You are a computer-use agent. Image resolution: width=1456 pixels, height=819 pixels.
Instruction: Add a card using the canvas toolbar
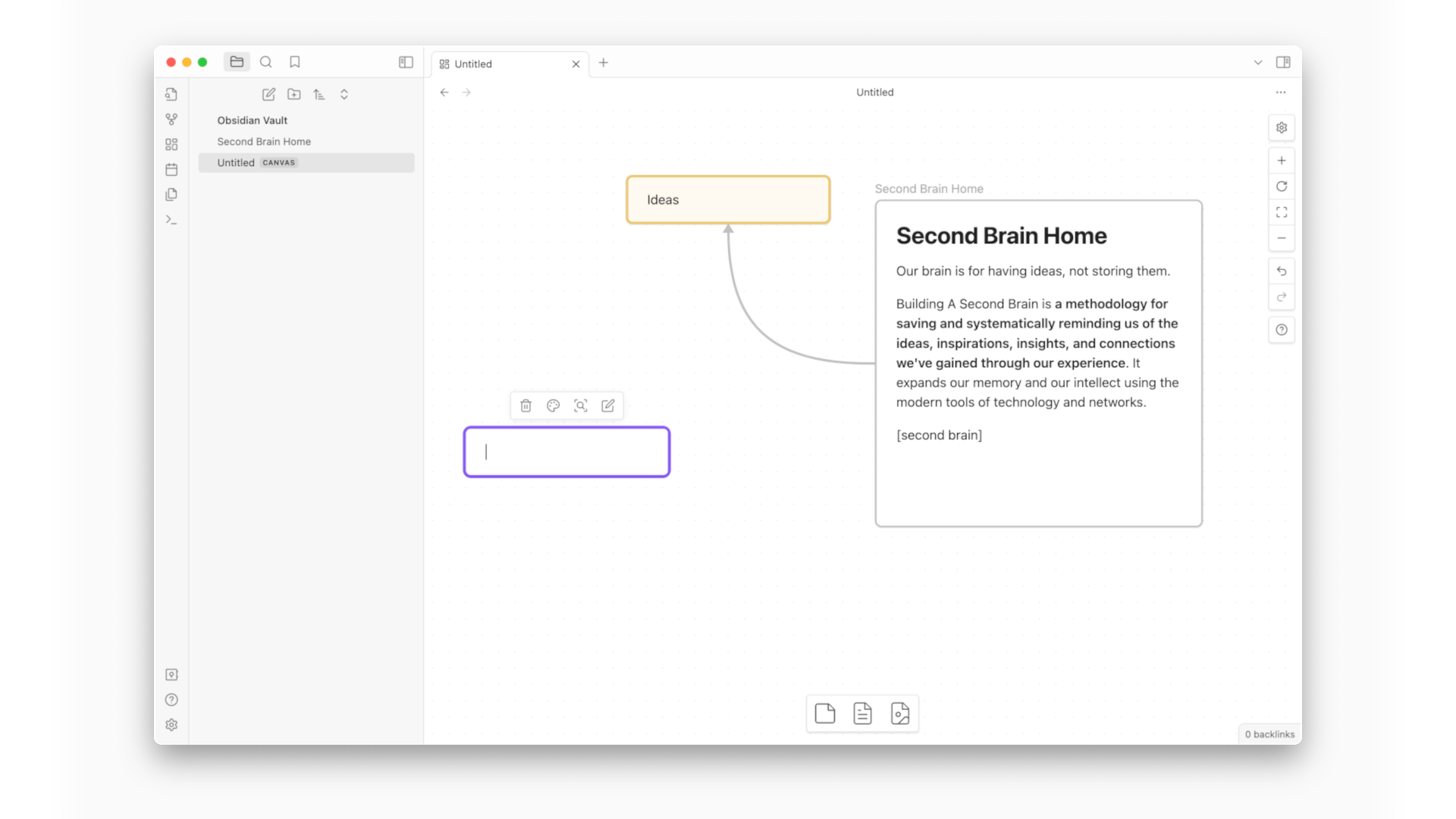pyautogui.click(x=825, y=714)
